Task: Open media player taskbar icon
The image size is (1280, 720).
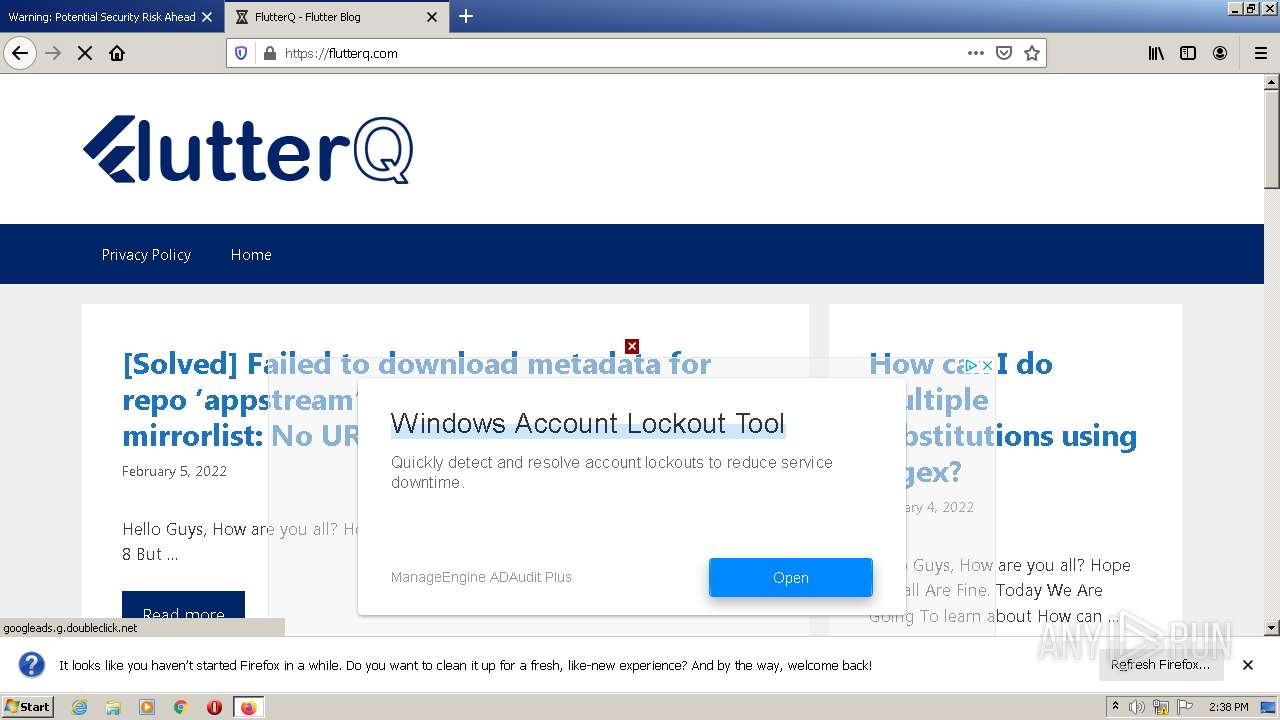Action: coord(147,707)
